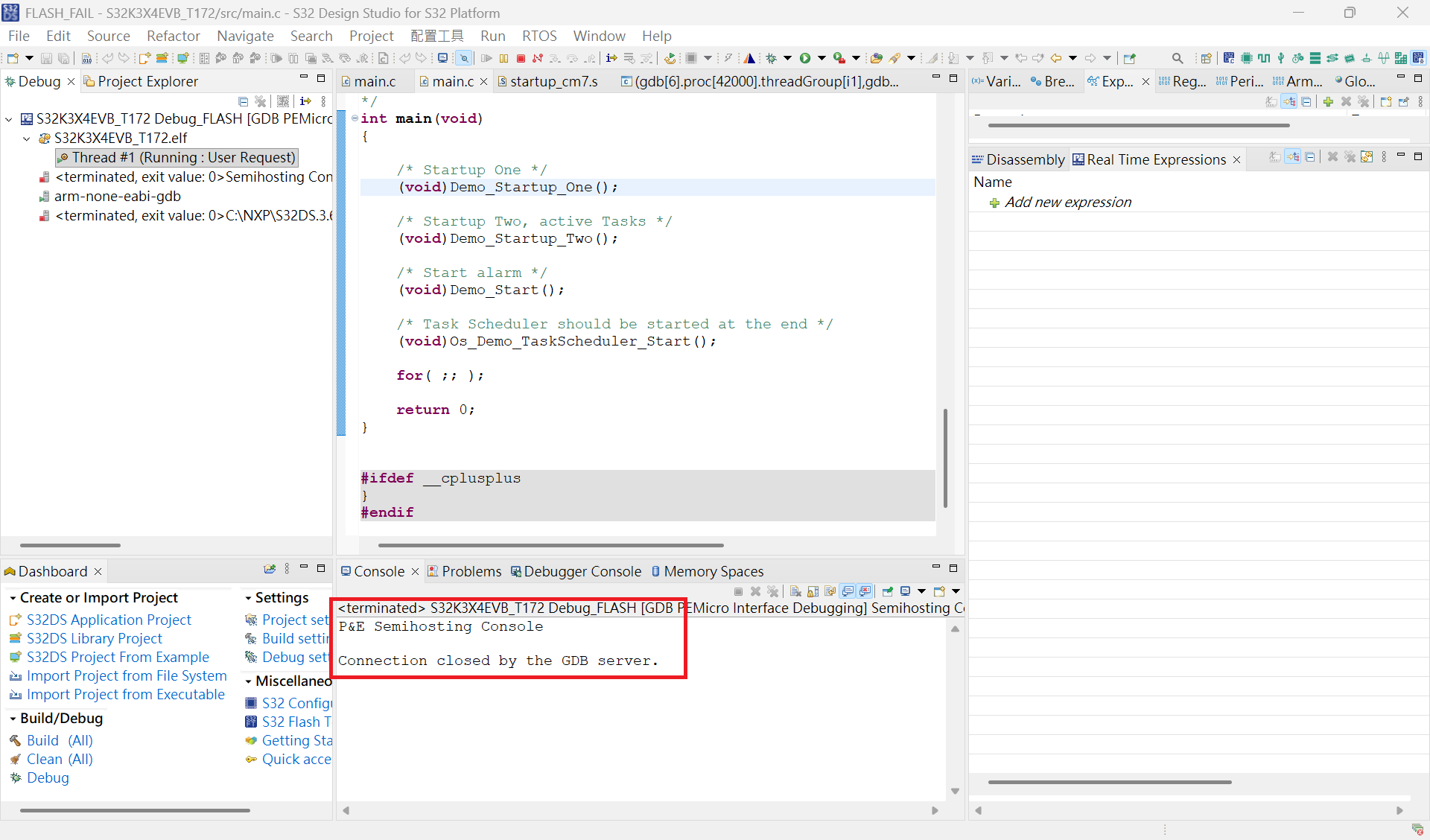1430x840 pixels.
Task: Switch to the Problems tab
Action: pos(465,571)
